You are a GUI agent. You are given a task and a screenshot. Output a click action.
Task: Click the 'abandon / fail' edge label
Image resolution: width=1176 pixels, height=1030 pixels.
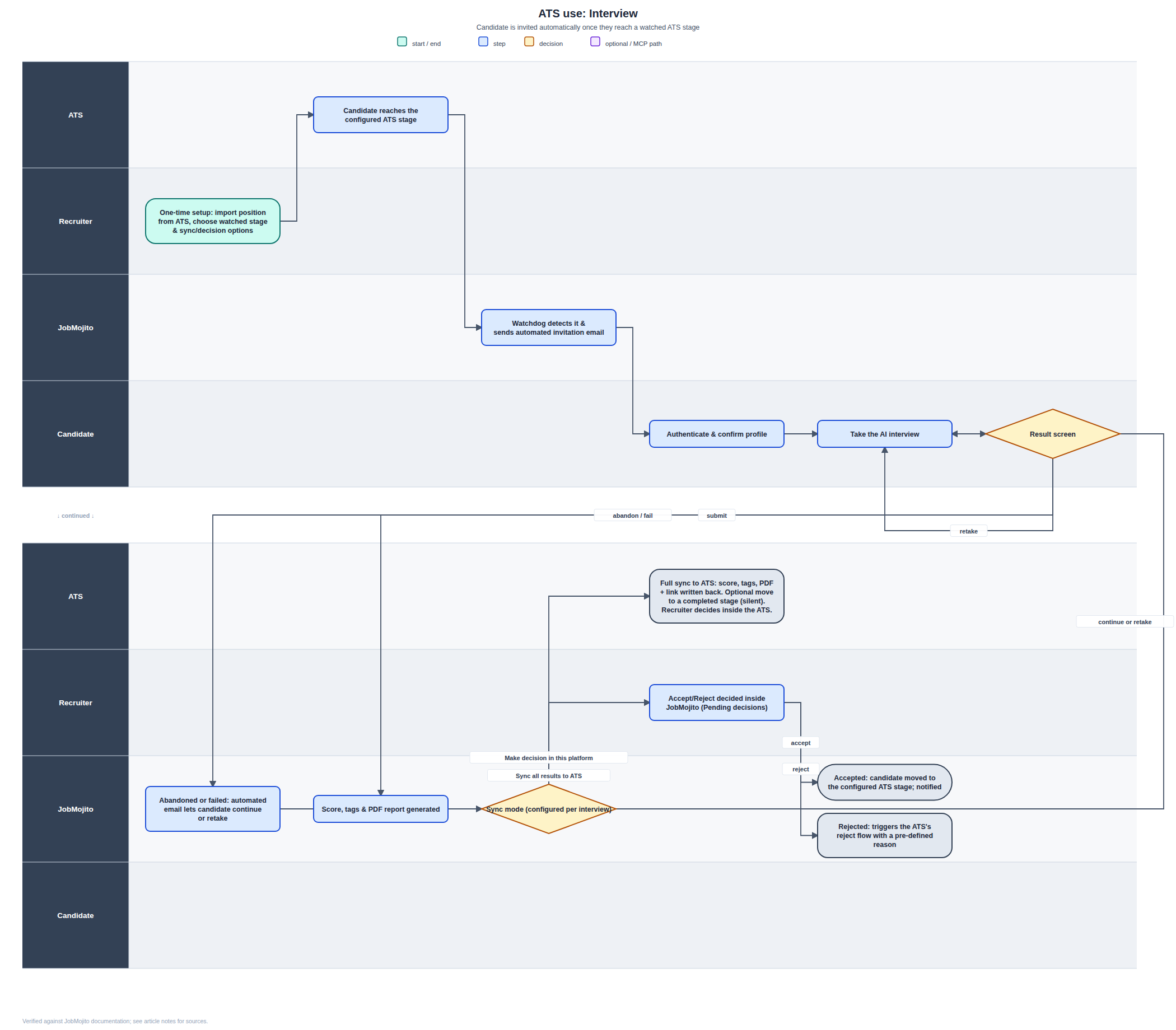click(x=633, y=516)
